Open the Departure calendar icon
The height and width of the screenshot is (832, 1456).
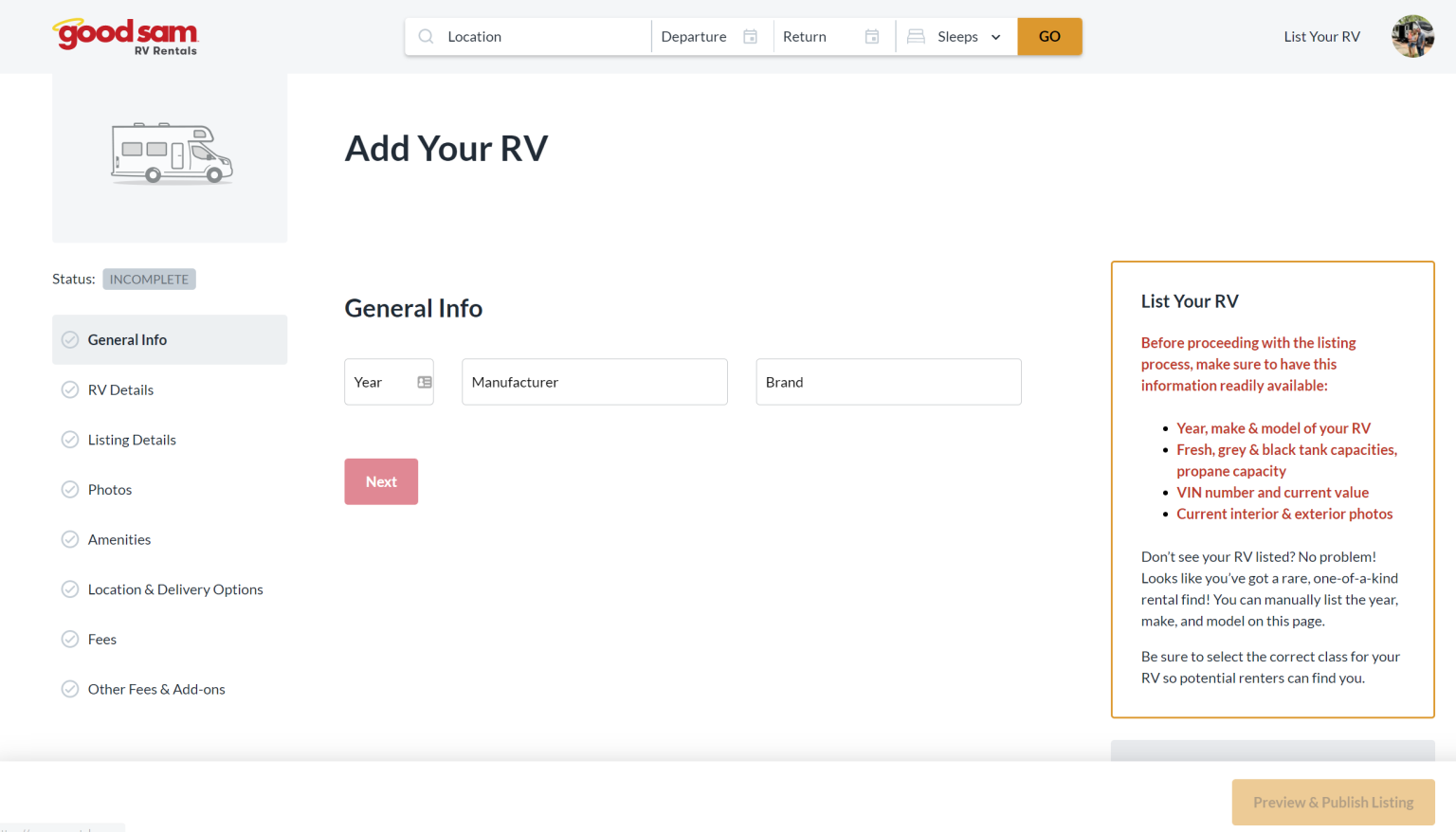point(750,37)
